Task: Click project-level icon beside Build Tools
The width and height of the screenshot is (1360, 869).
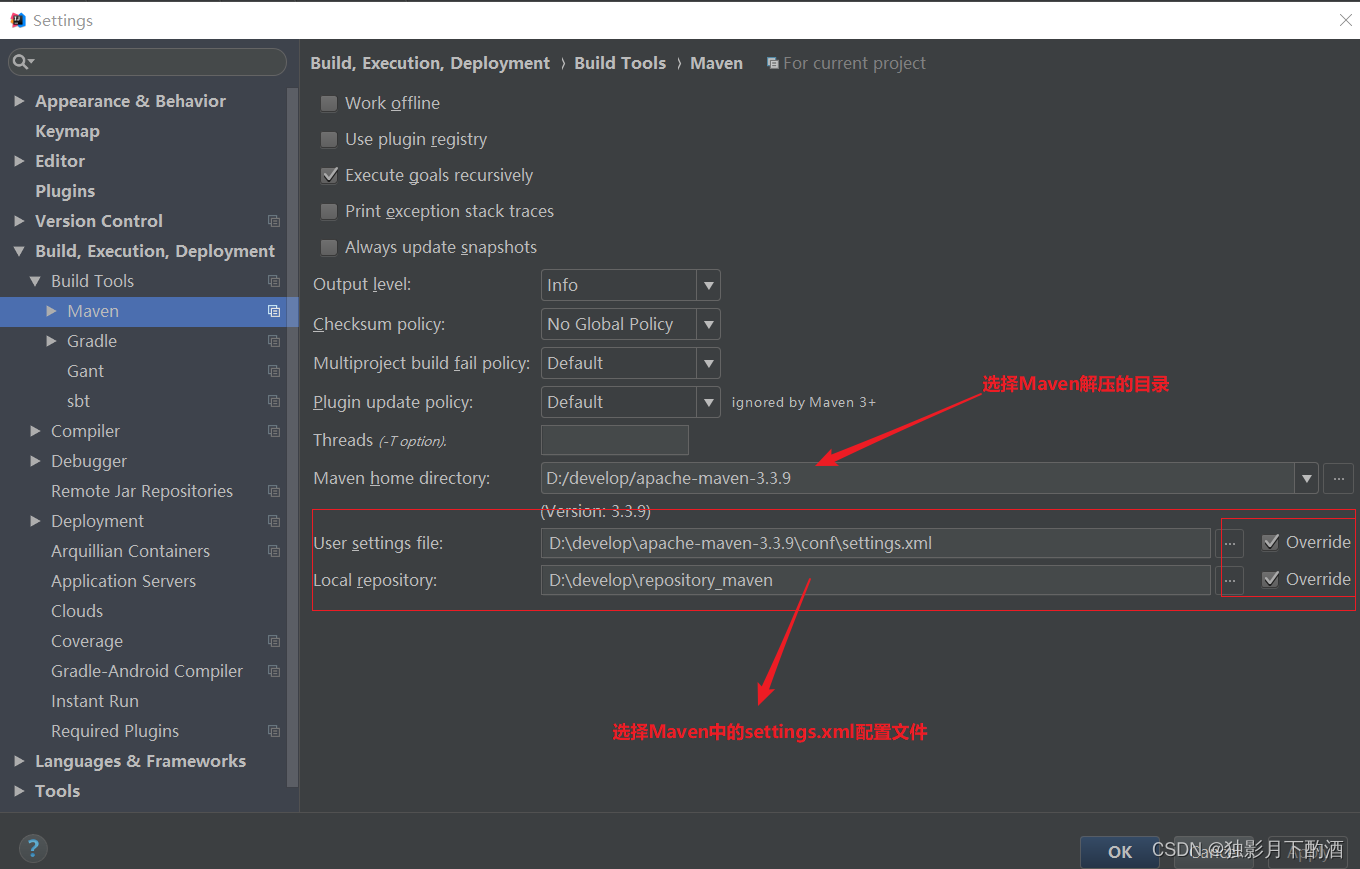Action: pos(274,281)
